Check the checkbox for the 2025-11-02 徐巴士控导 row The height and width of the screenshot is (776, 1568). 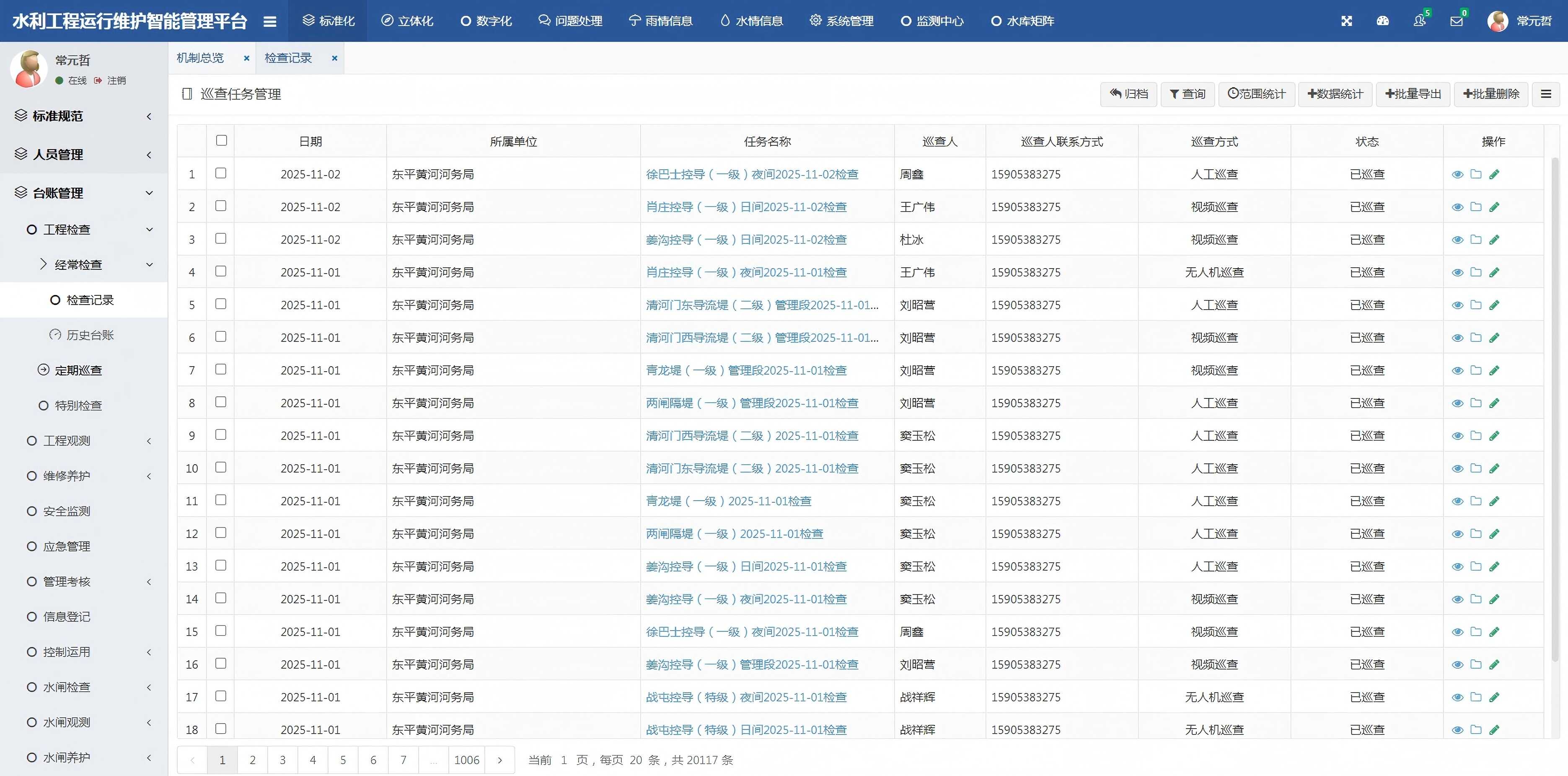click(221, 174)
